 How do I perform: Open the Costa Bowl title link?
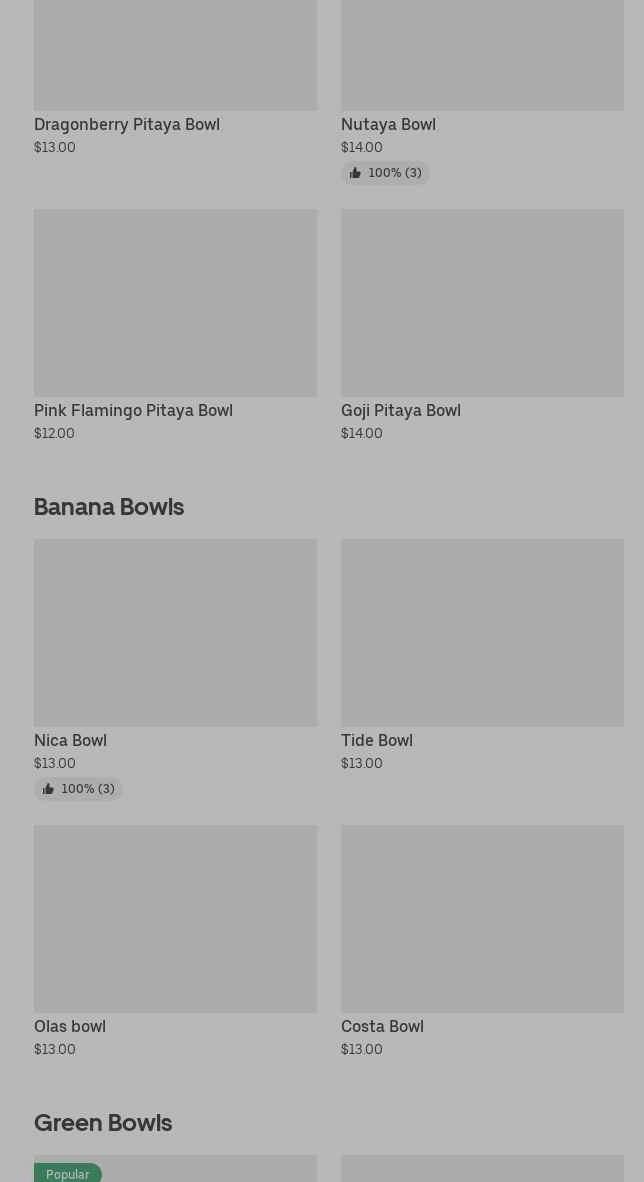point(382,1026)
